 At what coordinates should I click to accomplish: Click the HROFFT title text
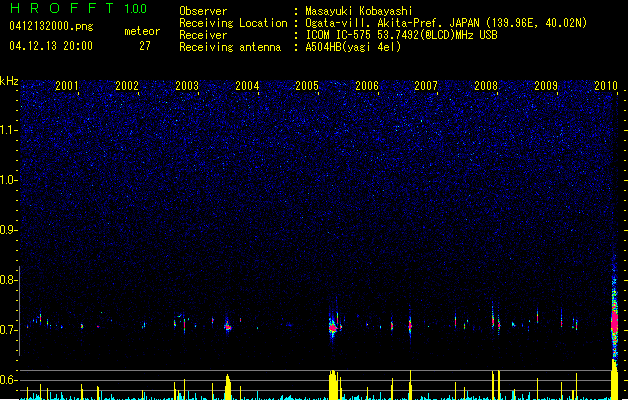tap(62, 8)
